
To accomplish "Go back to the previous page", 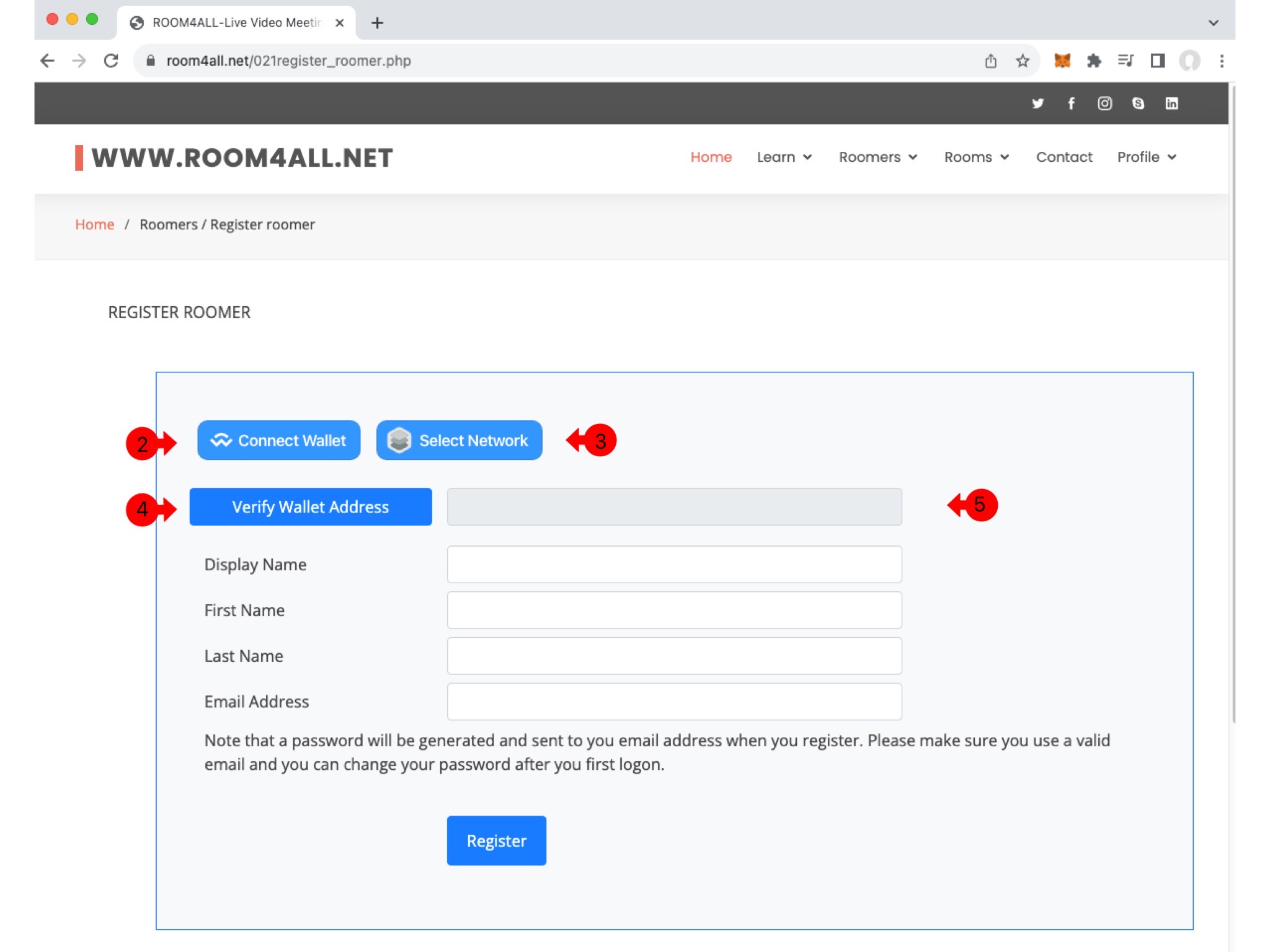I will 47,60.
